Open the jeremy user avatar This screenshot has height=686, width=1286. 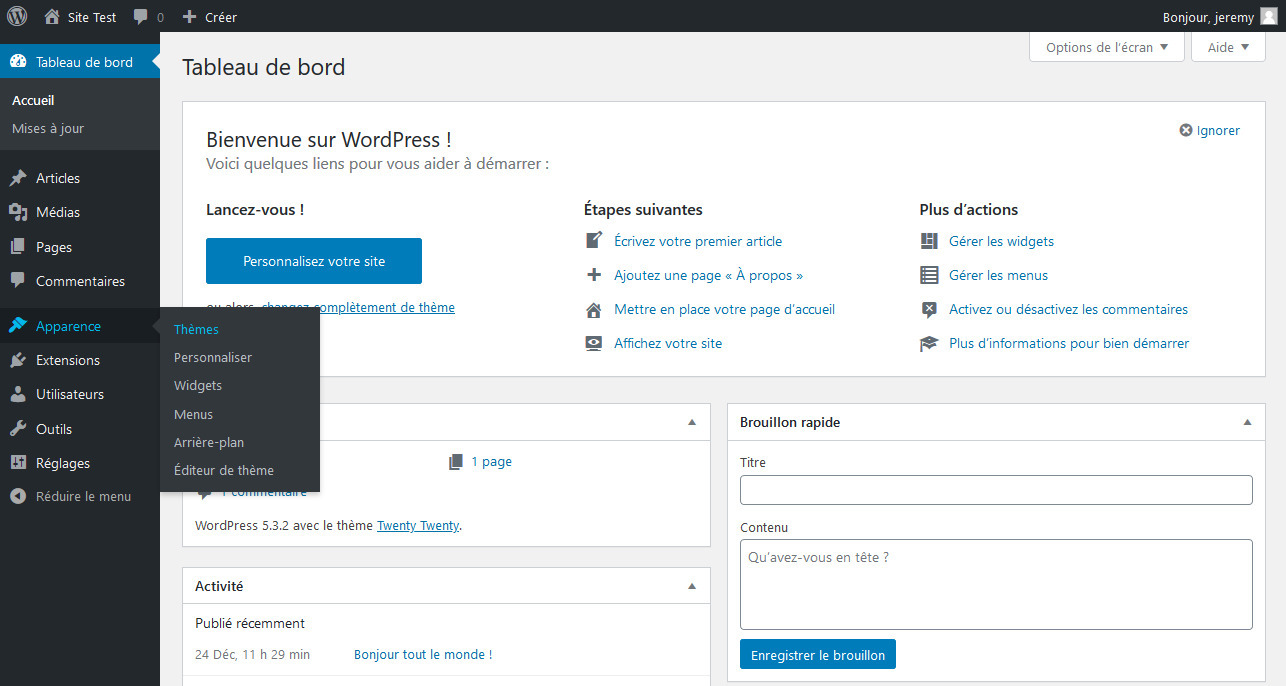coord(1268,17)
